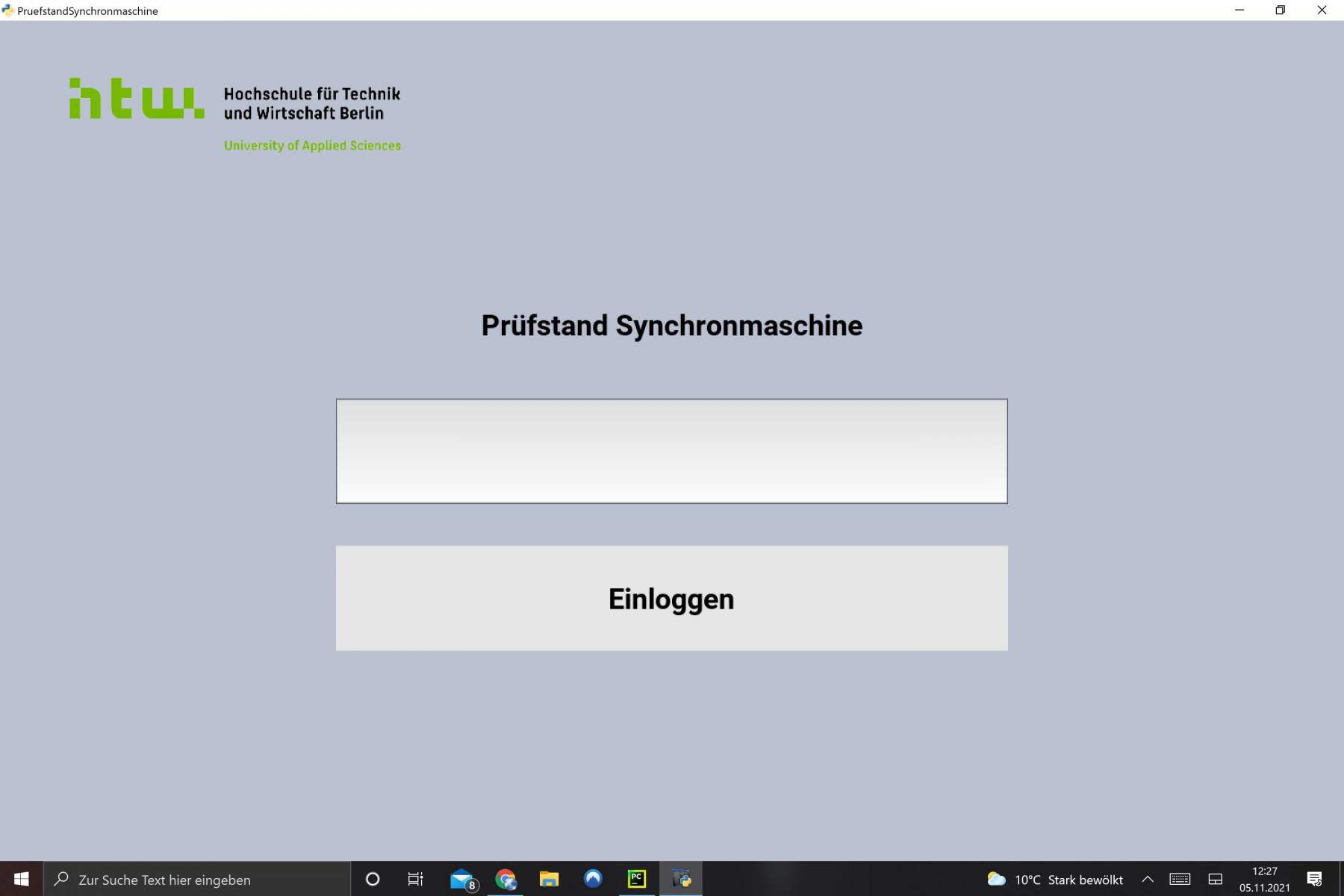This screenshot has width=1344, height=896.
Task: Open Cortana from the taskbar
Action: coord(373,879)
